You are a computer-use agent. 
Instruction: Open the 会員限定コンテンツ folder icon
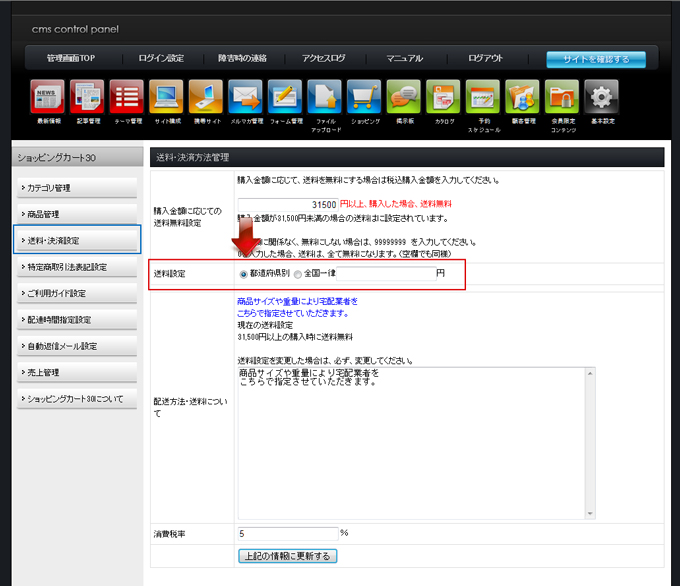pyautogui.click(x=561, y=97)
